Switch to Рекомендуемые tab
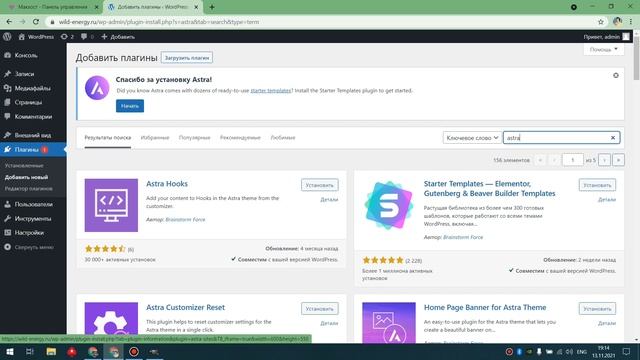The image size is (640, 360). 240,138
